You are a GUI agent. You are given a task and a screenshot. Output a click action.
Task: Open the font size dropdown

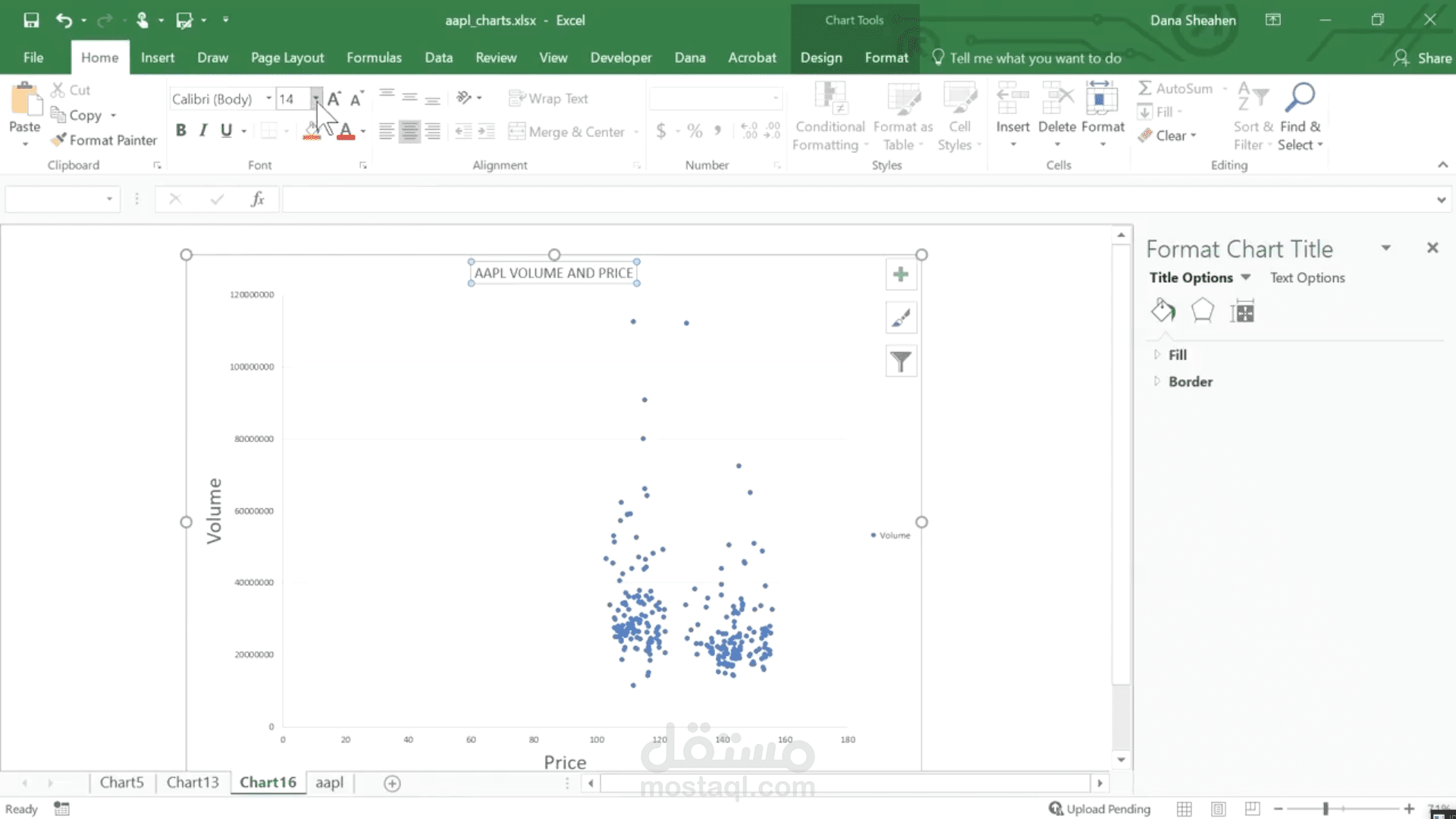point(315,99)
